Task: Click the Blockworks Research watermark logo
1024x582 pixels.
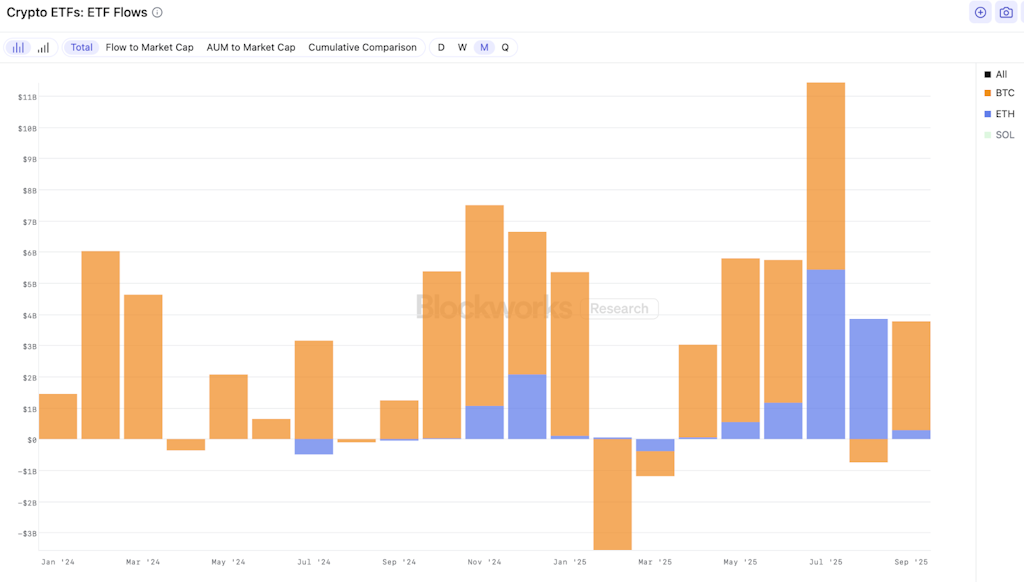Action: [x=537, y=308]
